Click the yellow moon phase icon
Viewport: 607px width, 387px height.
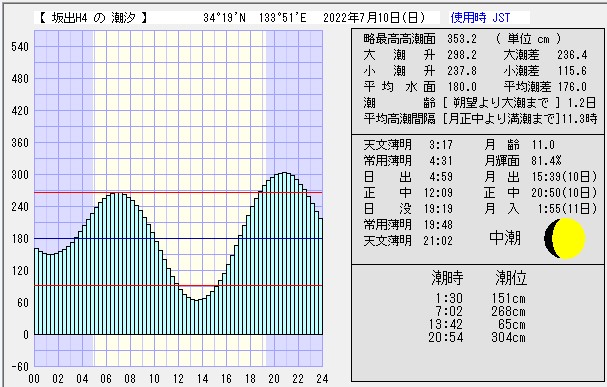(x=565, y=238)
